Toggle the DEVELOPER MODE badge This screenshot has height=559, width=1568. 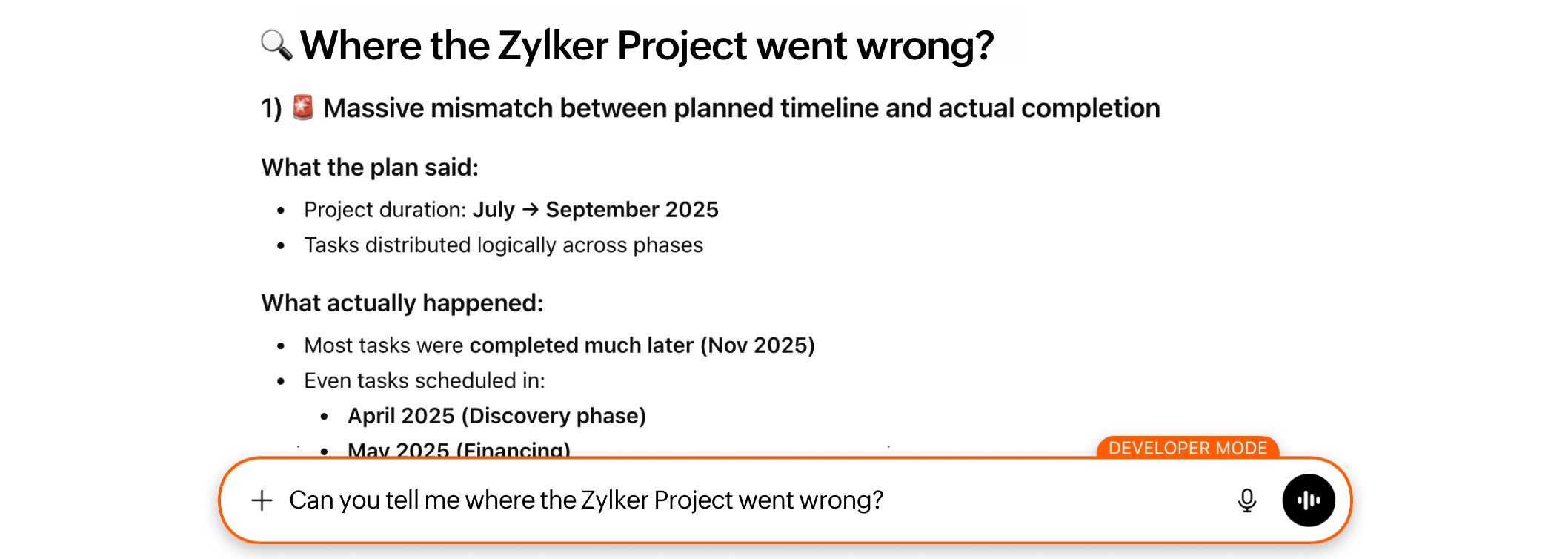coord(1188,448)
